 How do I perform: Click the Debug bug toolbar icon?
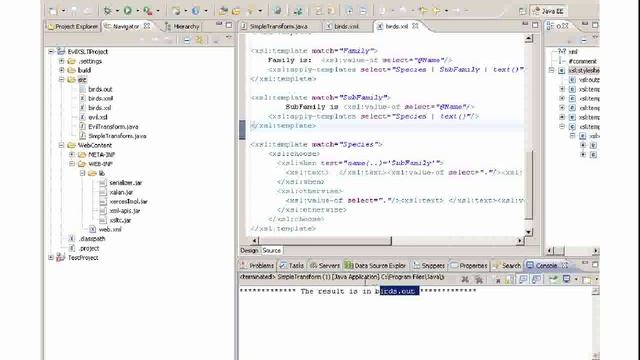108,11
